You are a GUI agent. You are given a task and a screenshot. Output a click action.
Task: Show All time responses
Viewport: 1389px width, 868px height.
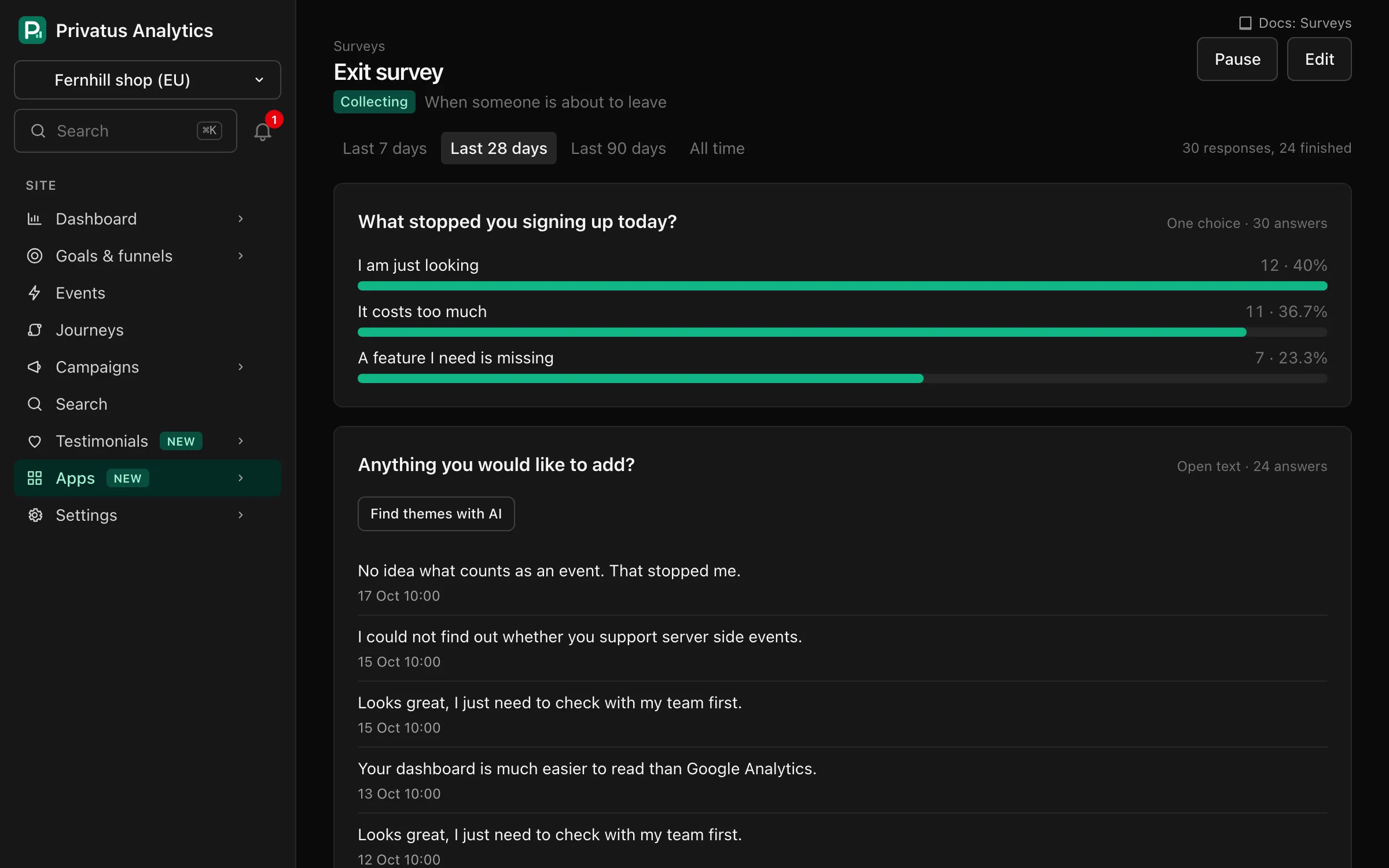pyautogui.click(x=717, y=148)
